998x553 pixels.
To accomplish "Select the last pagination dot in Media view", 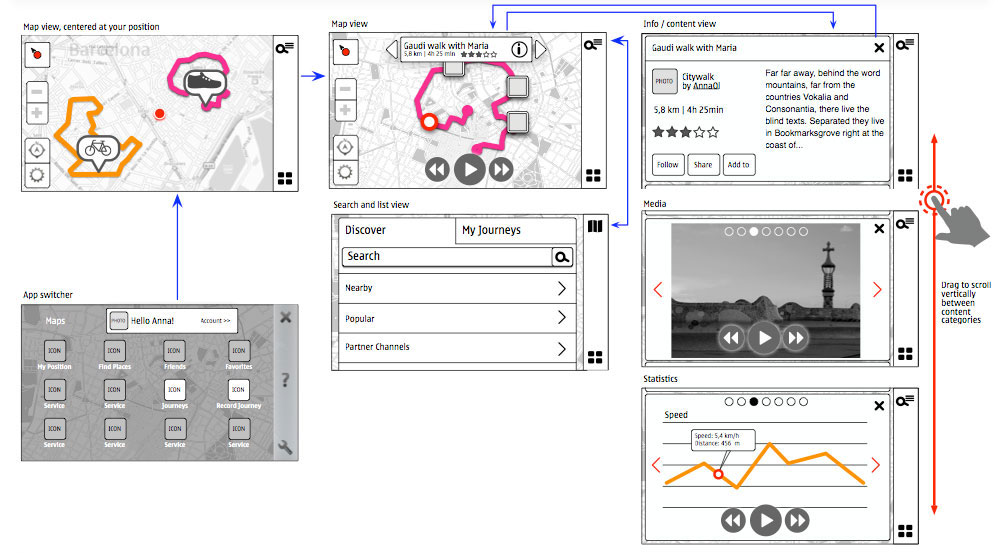I will [802, 231].
